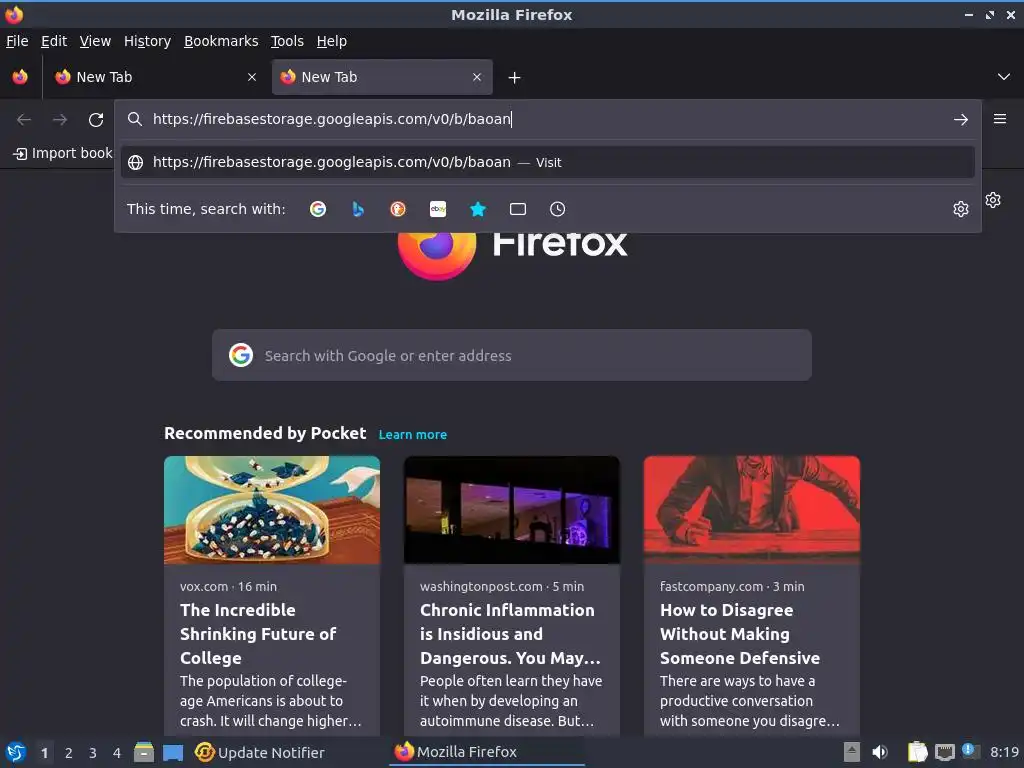
Task: Open the File menu
Action: 17,41
